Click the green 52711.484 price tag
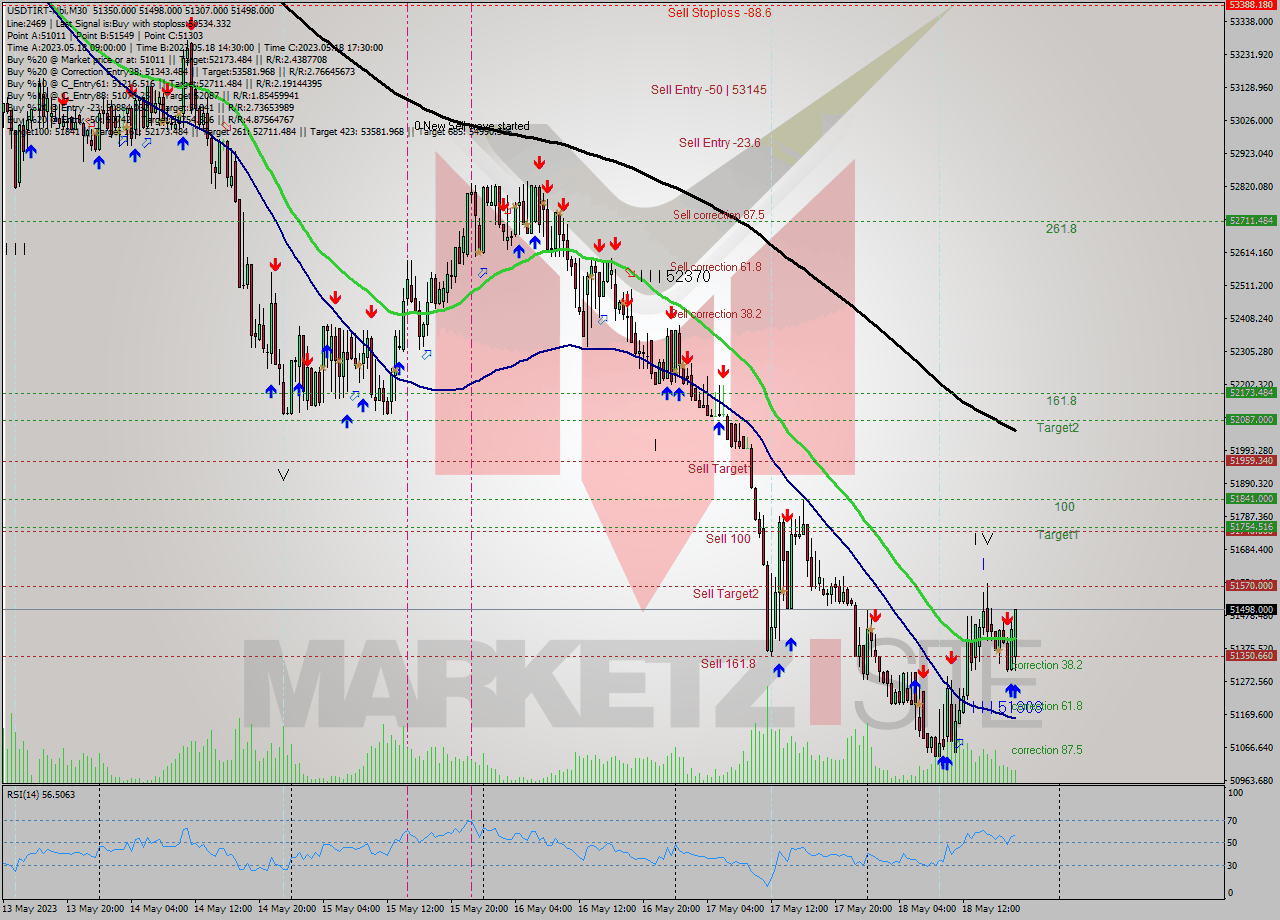The height and width of the screenshot is (920, 1280). pos(1251,221)
